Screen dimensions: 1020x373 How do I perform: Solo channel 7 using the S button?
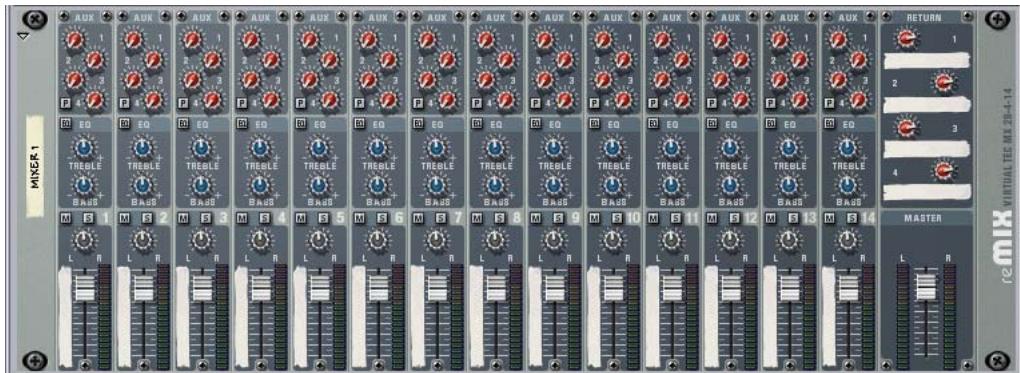441,217
